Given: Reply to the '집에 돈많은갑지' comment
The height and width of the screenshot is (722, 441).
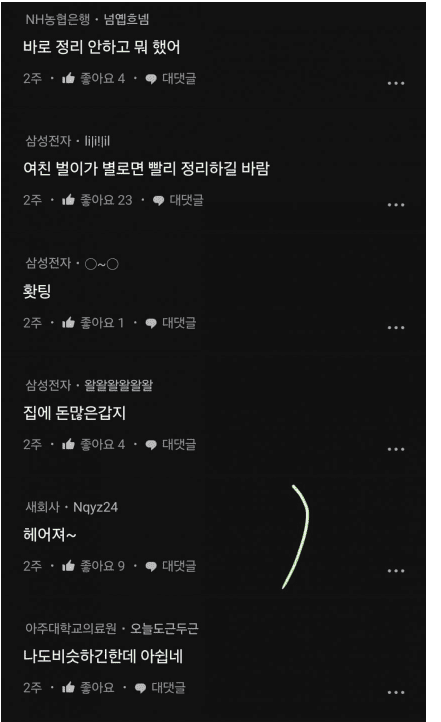Looking at the screenshot, I should coord(170,444).
